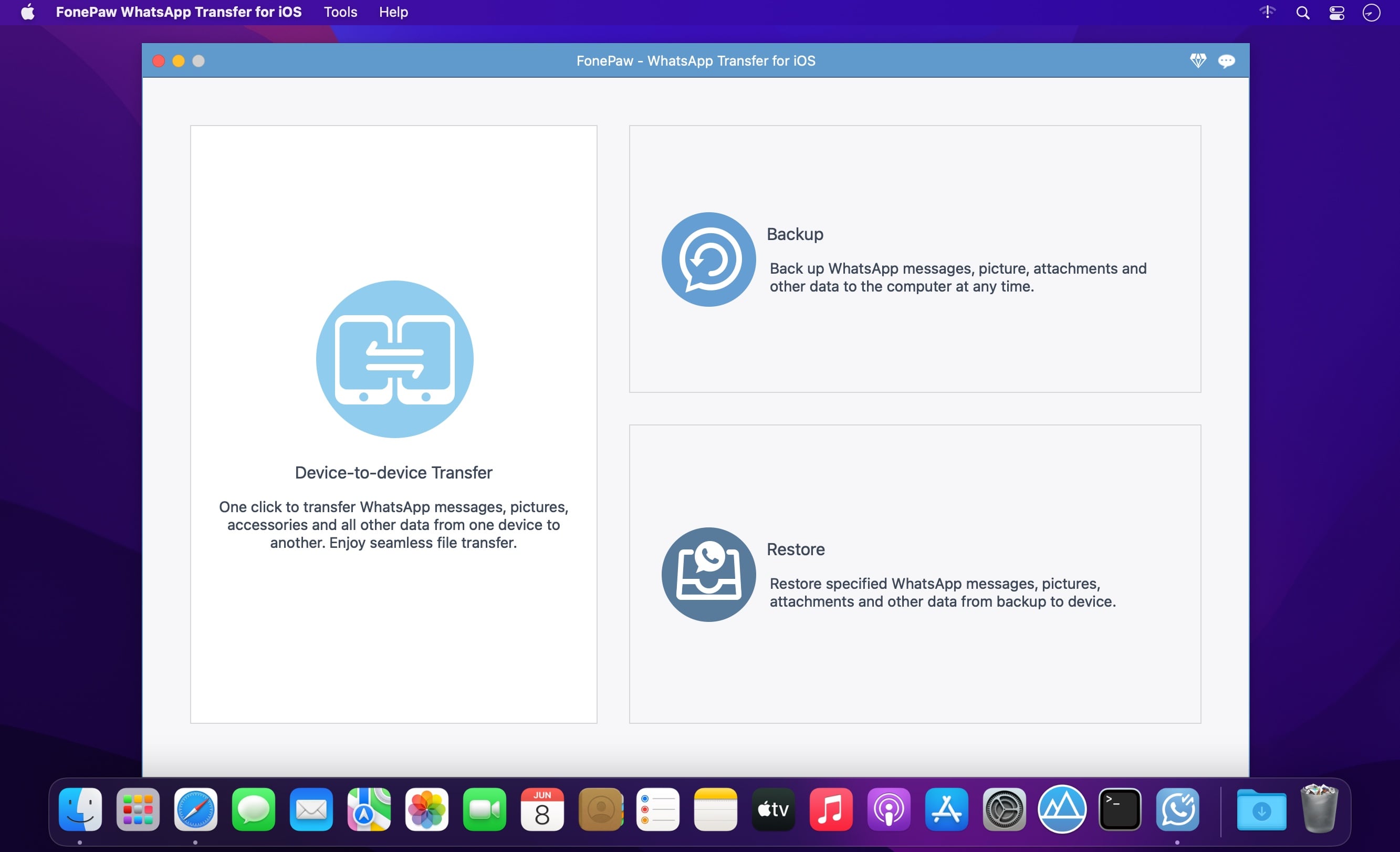Open the Tools menu
This screenshot has height=852, width=1400.
pyautogui.click(x=340, y=12)
